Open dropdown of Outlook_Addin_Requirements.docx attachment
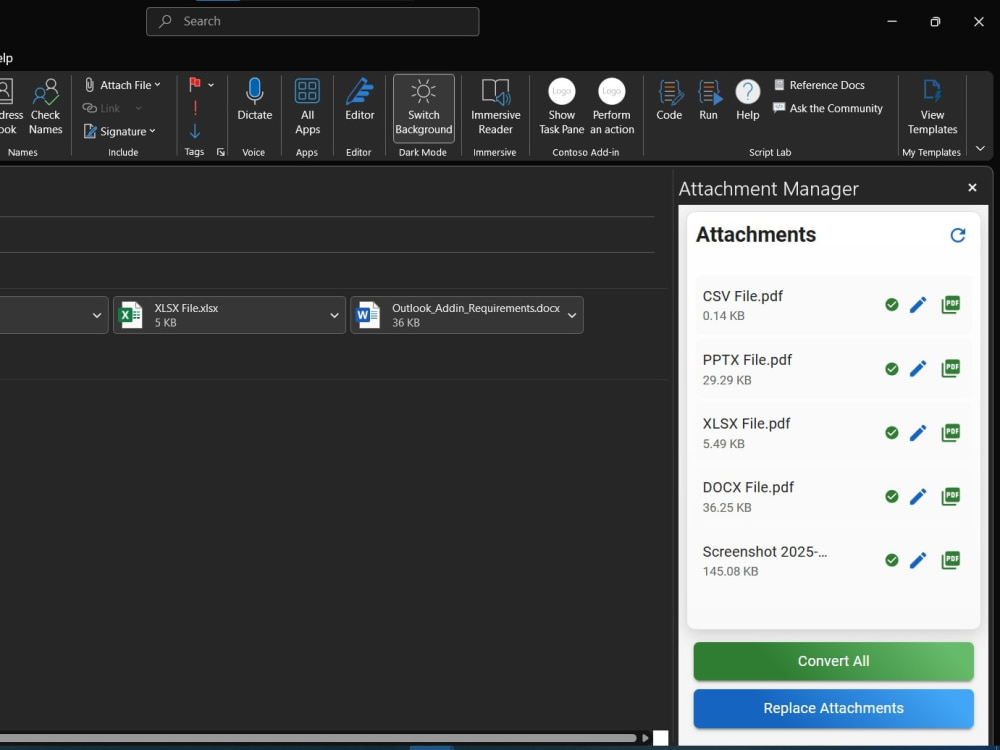Viewport: 1000px width, 750px height. tap(572, 315)
